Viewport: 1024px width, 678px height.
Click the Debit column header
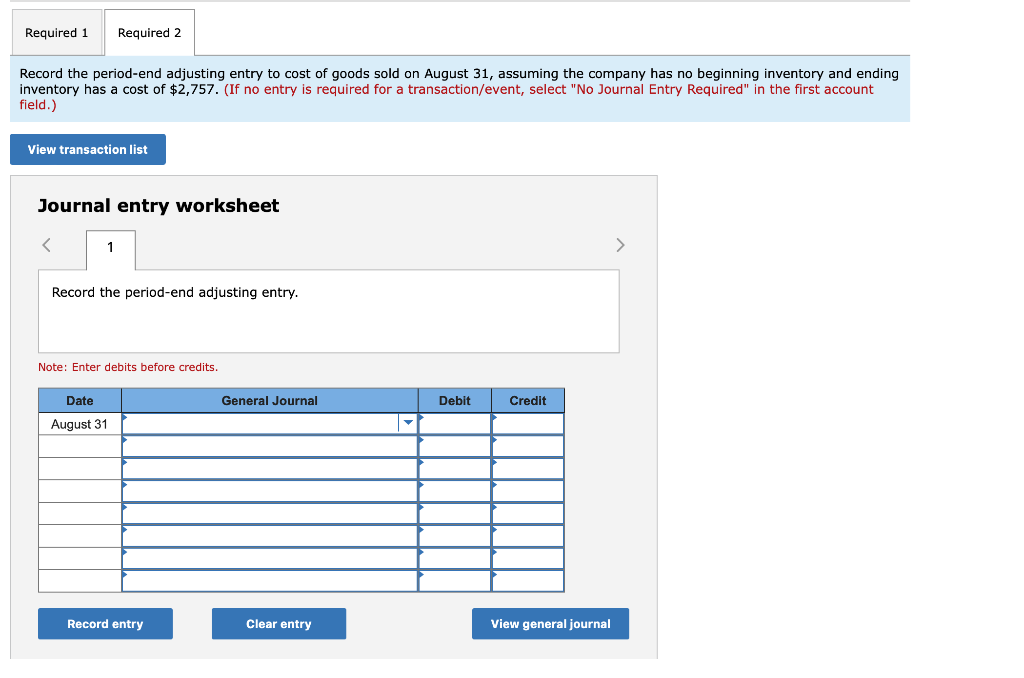(455, 400)
